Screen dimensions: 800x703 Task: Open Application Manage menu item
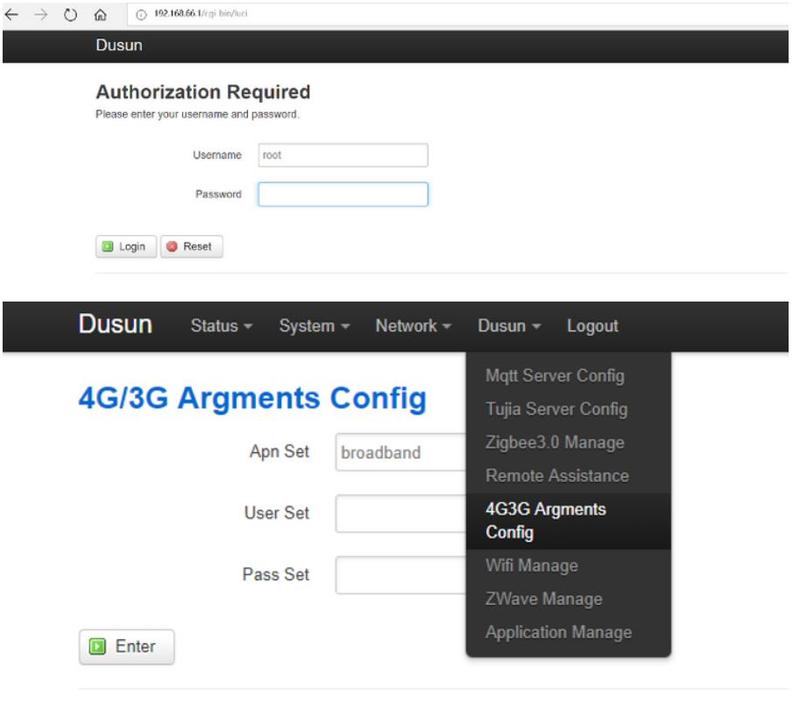click(x=568, y=633)
